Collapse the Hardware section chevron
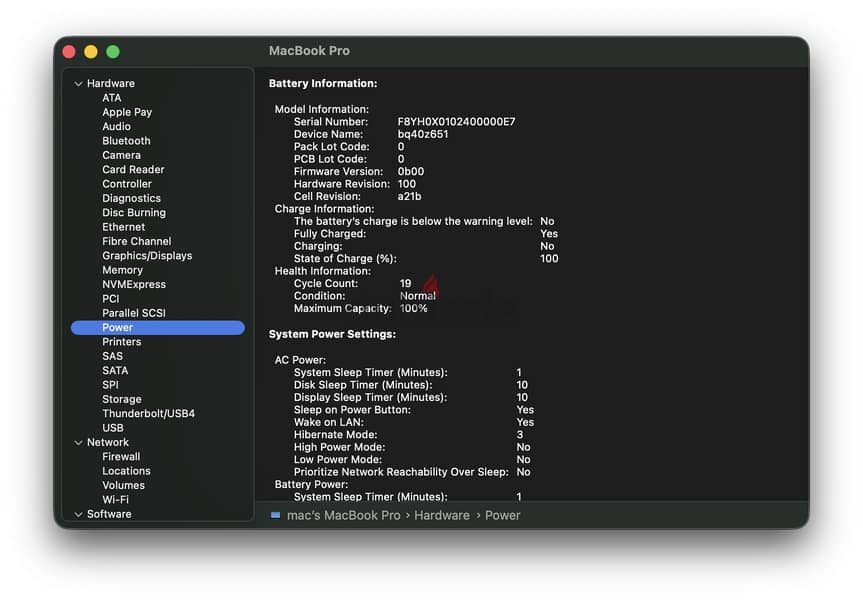This screenshot has width=863, height=600. click(78, 84)
